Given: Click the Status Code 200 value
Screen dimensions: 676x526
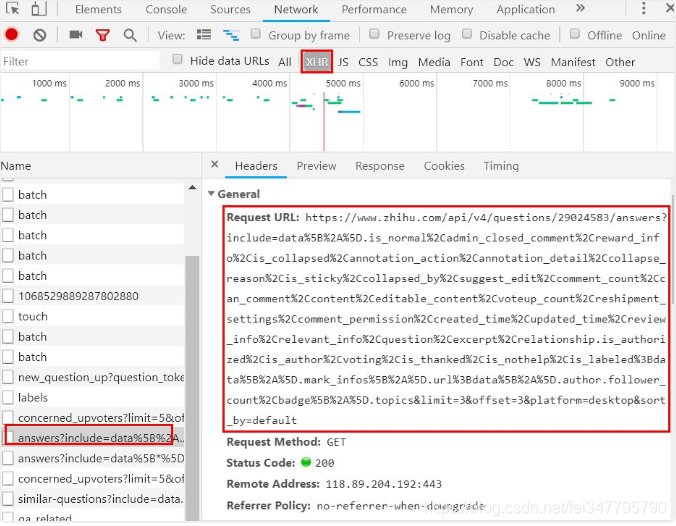Looking at the screenshot, I should pyautogui.click(x=325, y=463).
